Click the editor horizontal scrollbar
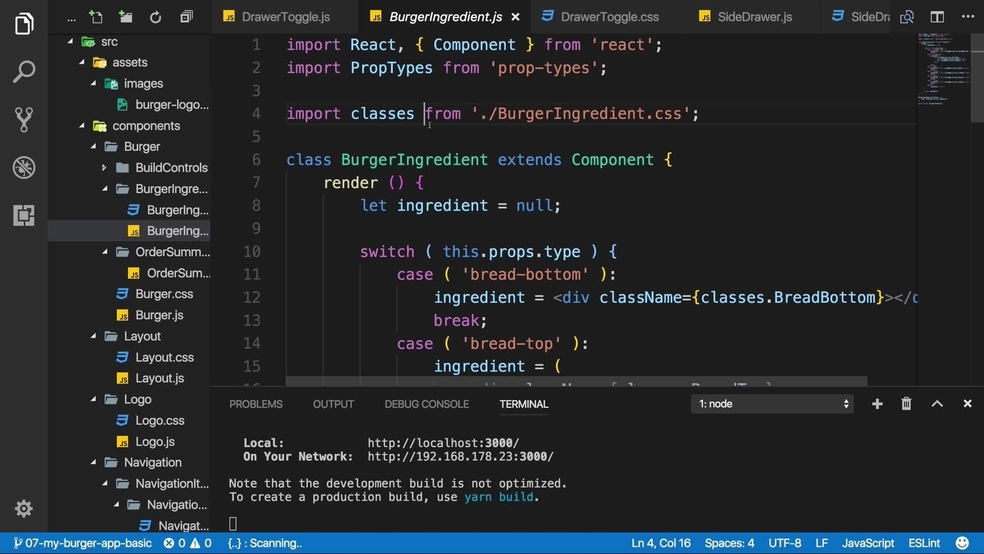Viewport: 984px width, 554px height. [576, 382]
